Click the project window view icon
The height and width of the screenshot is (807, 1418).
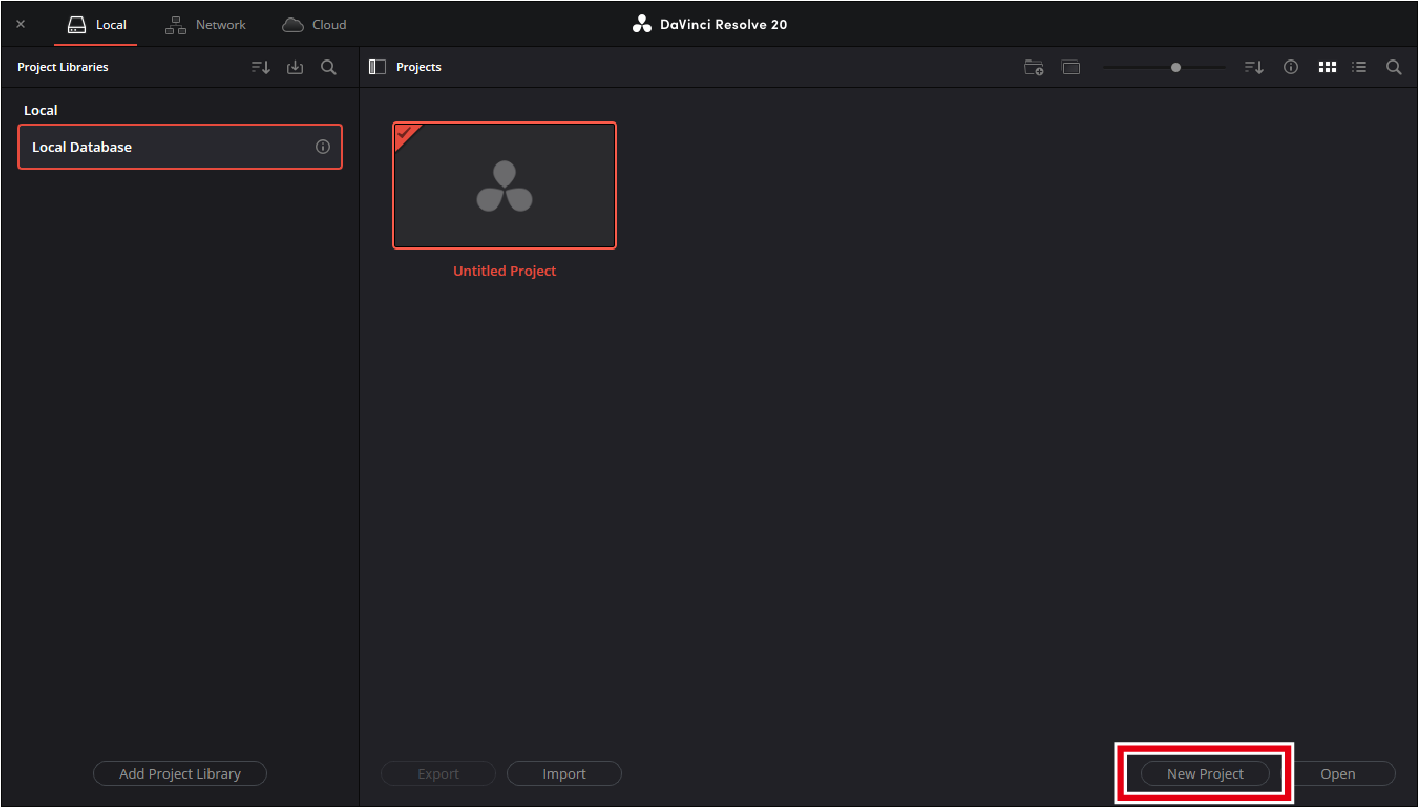pyautogui.click(x=1071, y=67)
